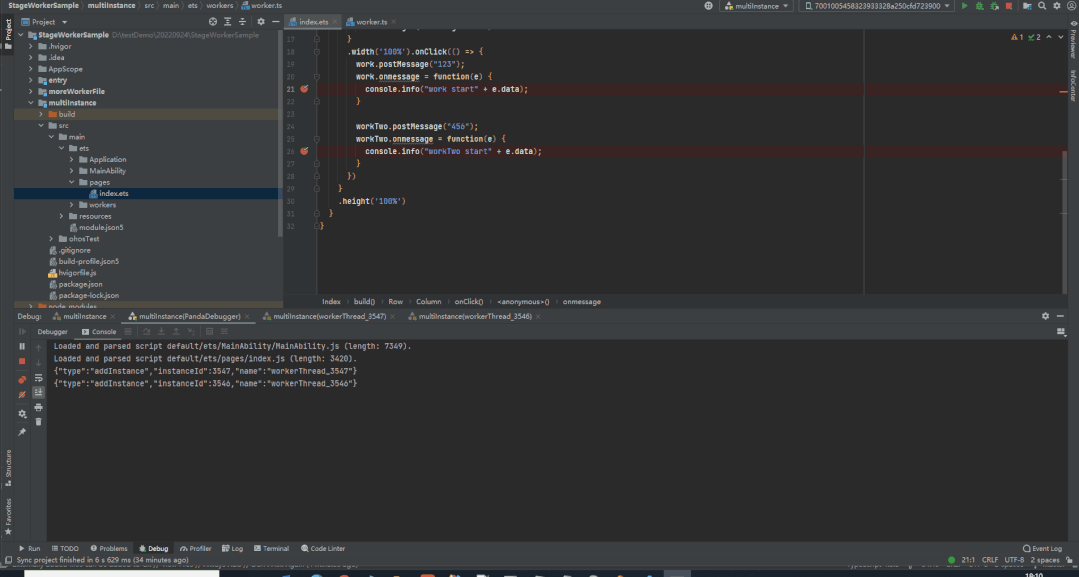Expand the entry module folder
This screenshot has width=1079, height=577.
point(31,81)
